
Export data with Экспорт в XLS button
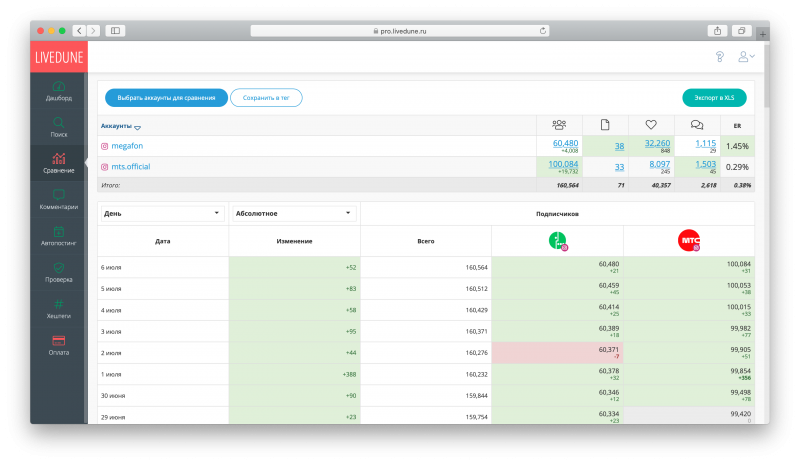click(714, 97)
